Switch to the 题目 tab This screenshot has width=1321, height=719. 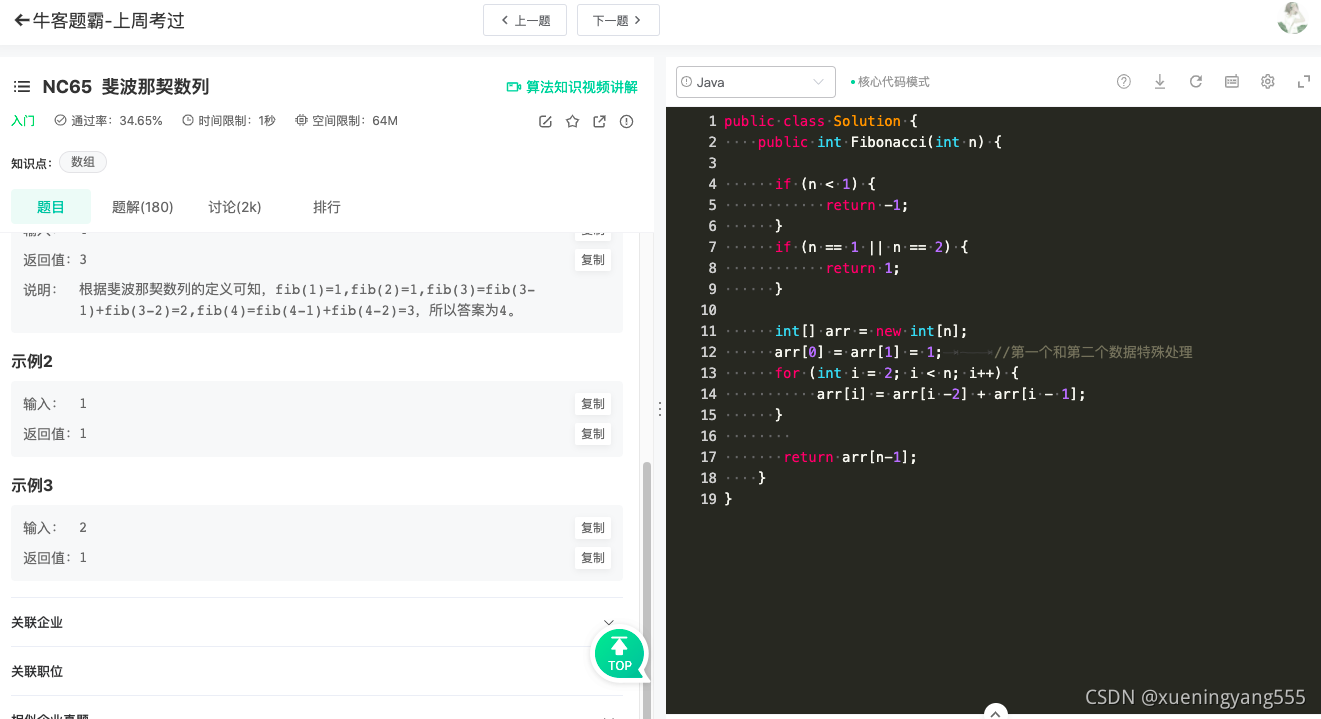tap(51, 207)
